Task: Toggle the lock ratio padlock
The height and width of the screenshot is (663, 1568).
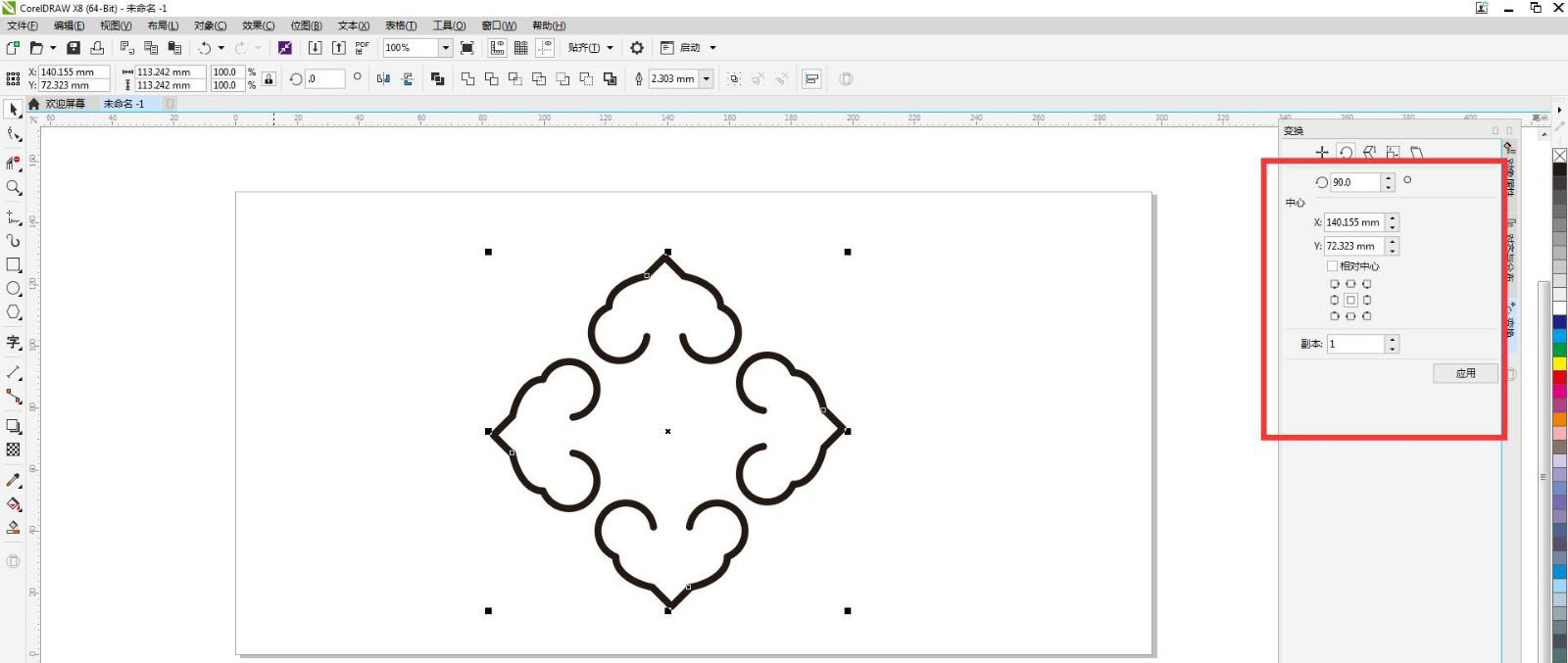Action: click(x=269, y=79)
